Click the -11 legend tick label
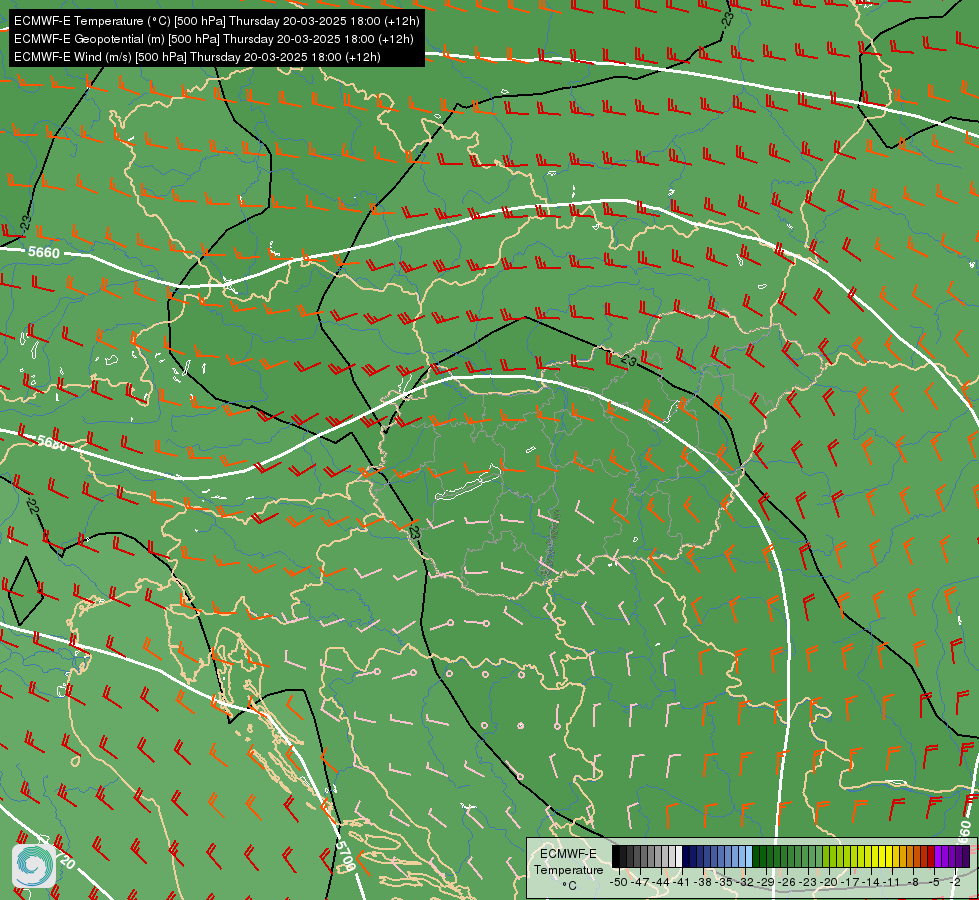Viewport: 979px width, 900px height. click(892, 883)
